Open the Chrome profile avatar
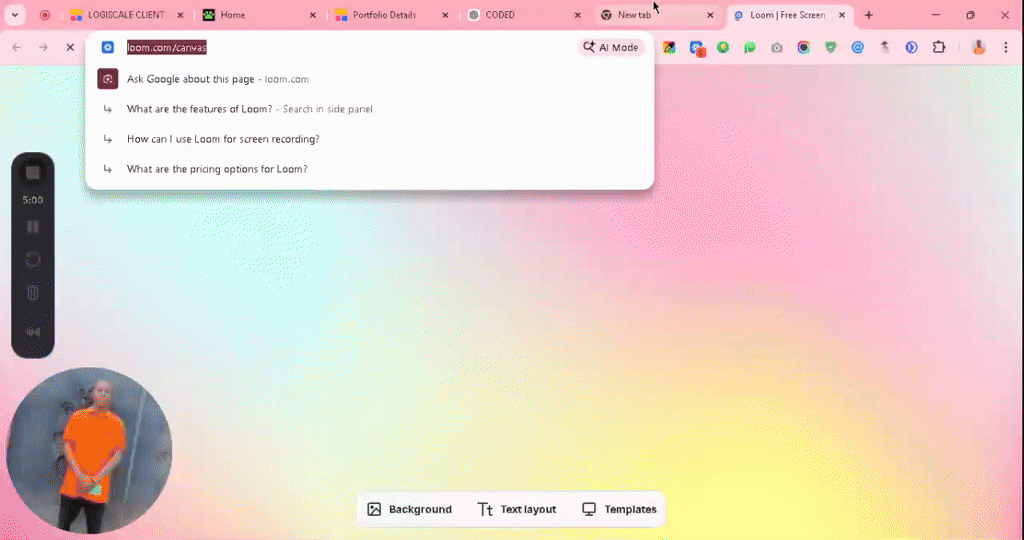Viewport: 1024px width, 540px height. (x=978, y=47)
